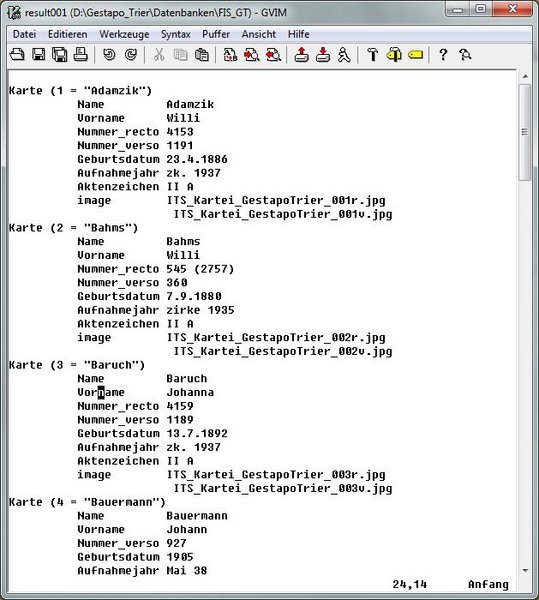539x600 pixels.
Task: Run make with the hammer icon
Action: pos(373,55)
